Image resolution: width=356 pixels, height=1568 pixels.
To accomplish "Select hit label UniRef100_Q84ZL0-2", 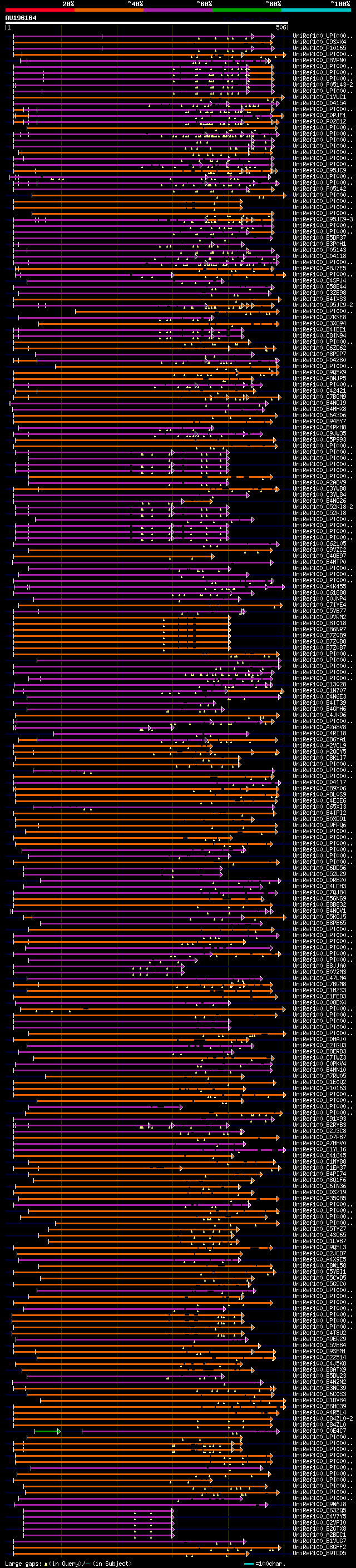I will [x=323, y=1418].
